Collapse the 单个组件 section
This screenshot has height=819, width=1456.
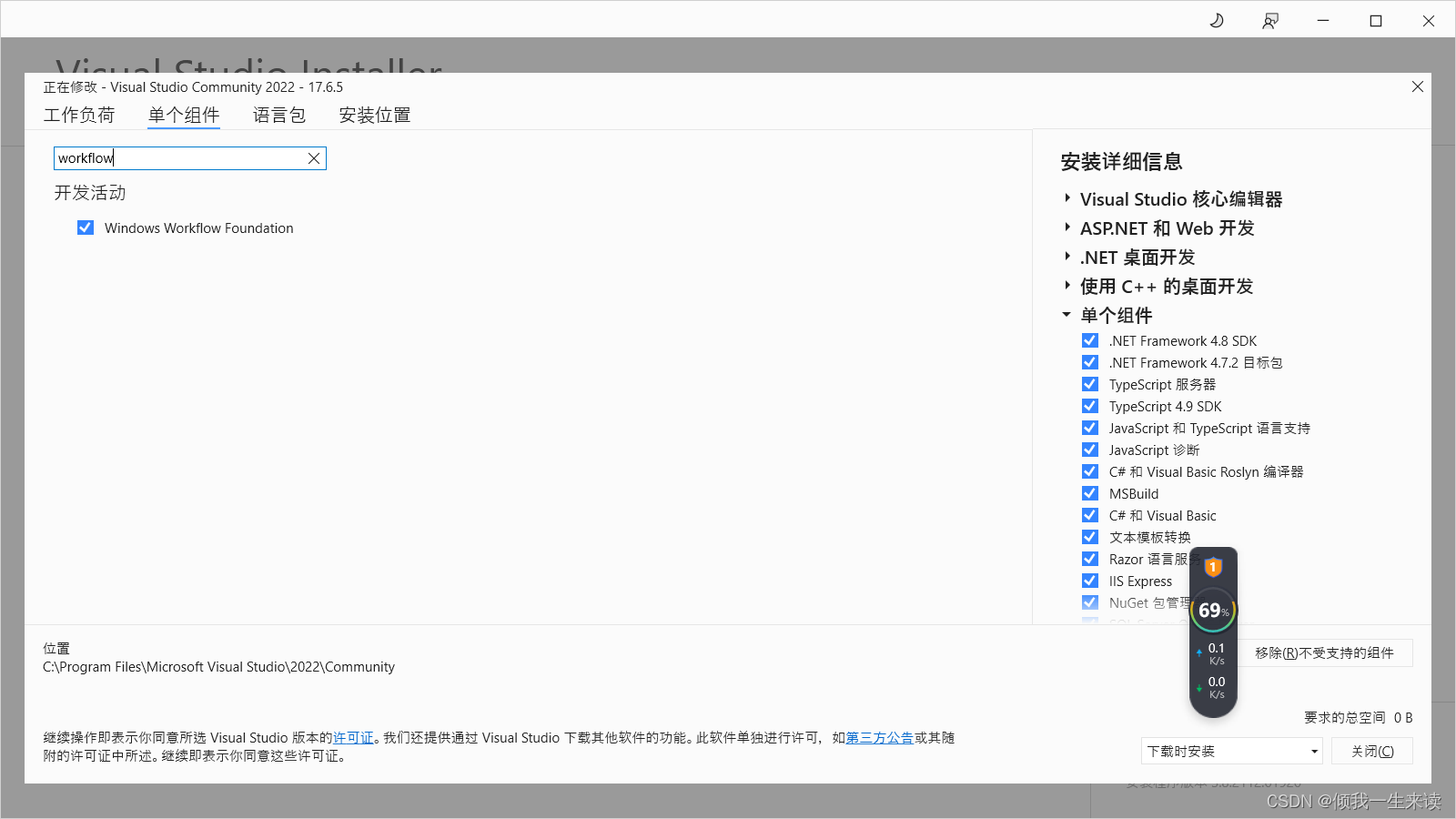1067,315
